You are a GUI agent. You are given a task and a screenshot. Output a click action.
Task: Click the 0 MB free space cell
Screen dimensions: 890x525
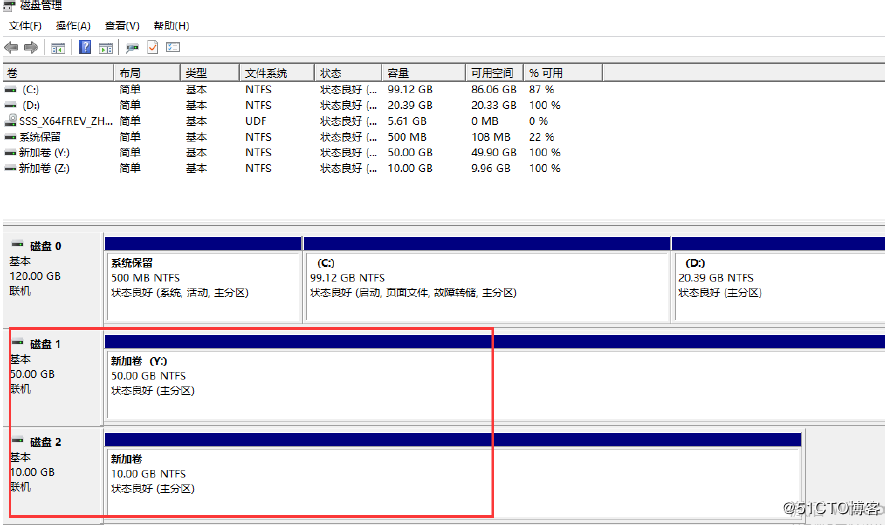coord(485,121)
